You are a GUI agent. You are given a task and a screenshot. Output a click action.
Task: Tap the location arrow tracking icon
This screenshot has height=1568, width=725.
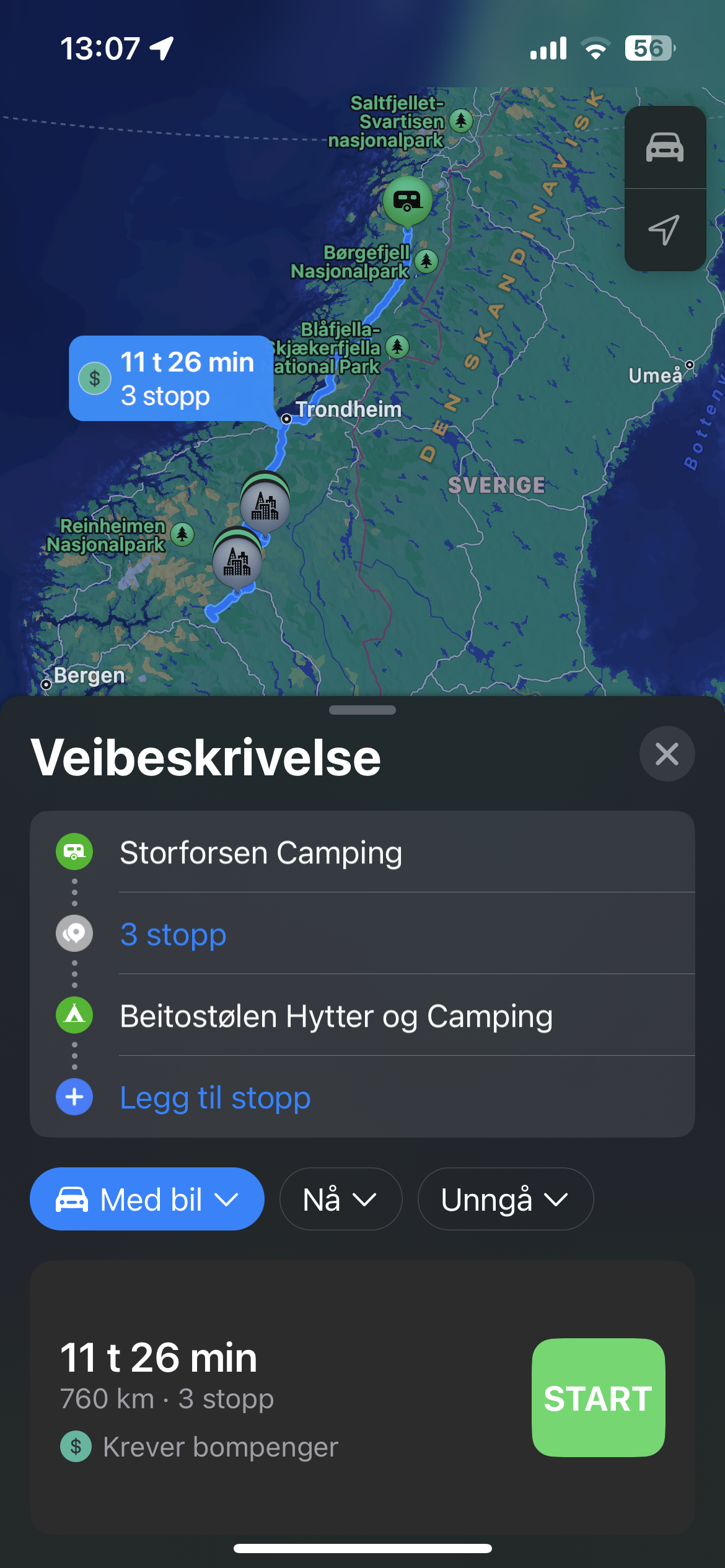[665, 230]
